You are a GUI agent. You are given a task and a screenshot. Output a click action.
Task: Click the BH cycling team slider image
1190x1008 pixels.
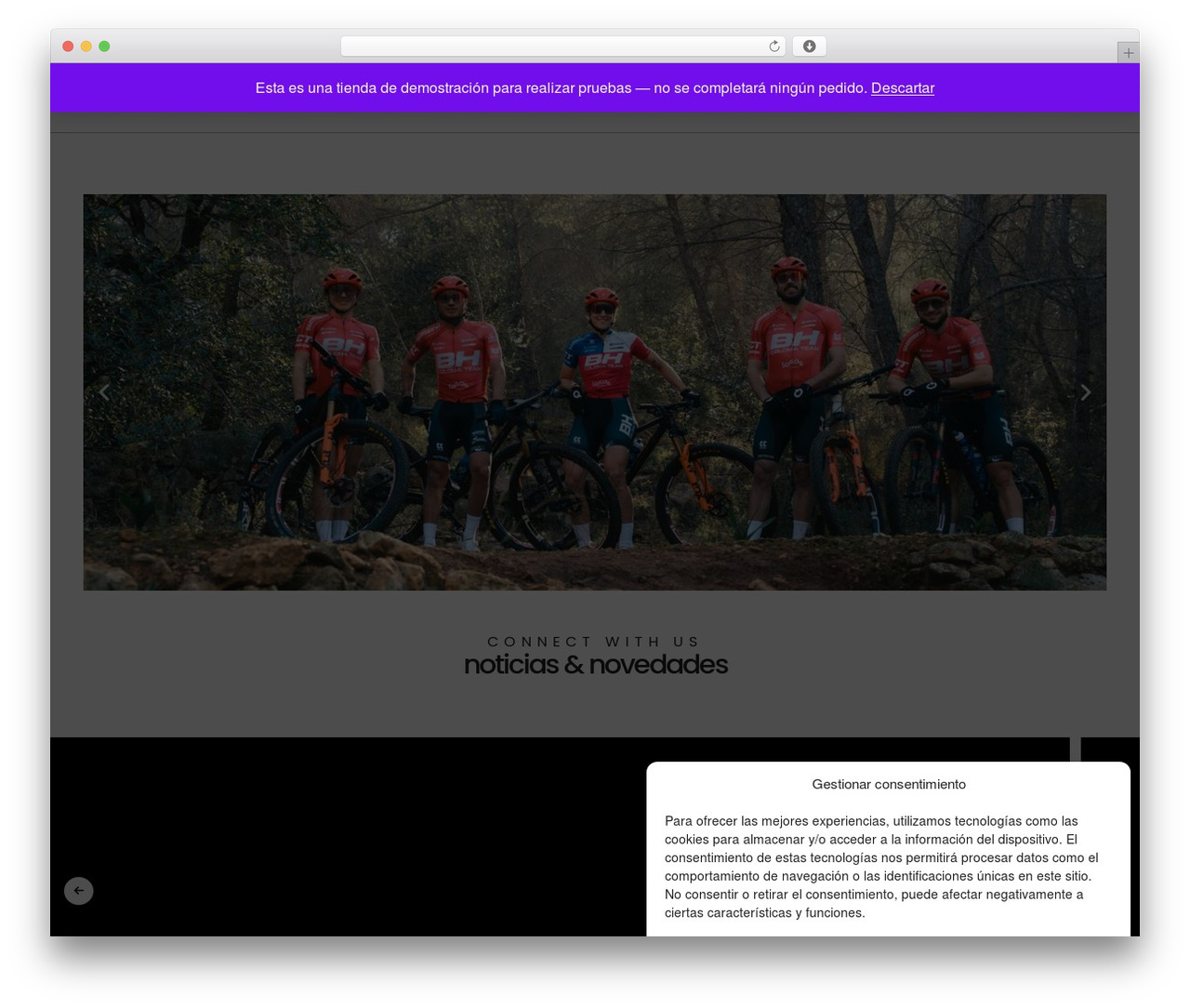click(595, 392)
